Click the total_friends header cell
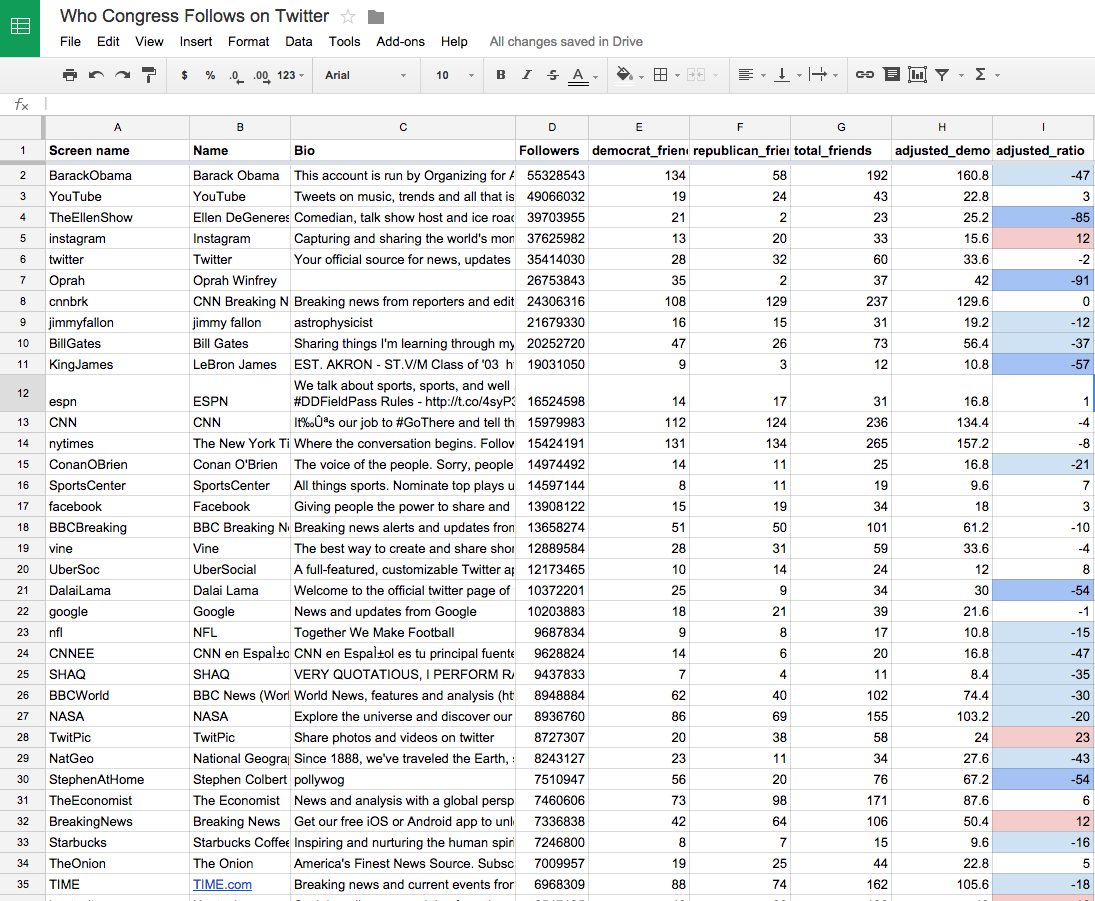 click(841, 150)
